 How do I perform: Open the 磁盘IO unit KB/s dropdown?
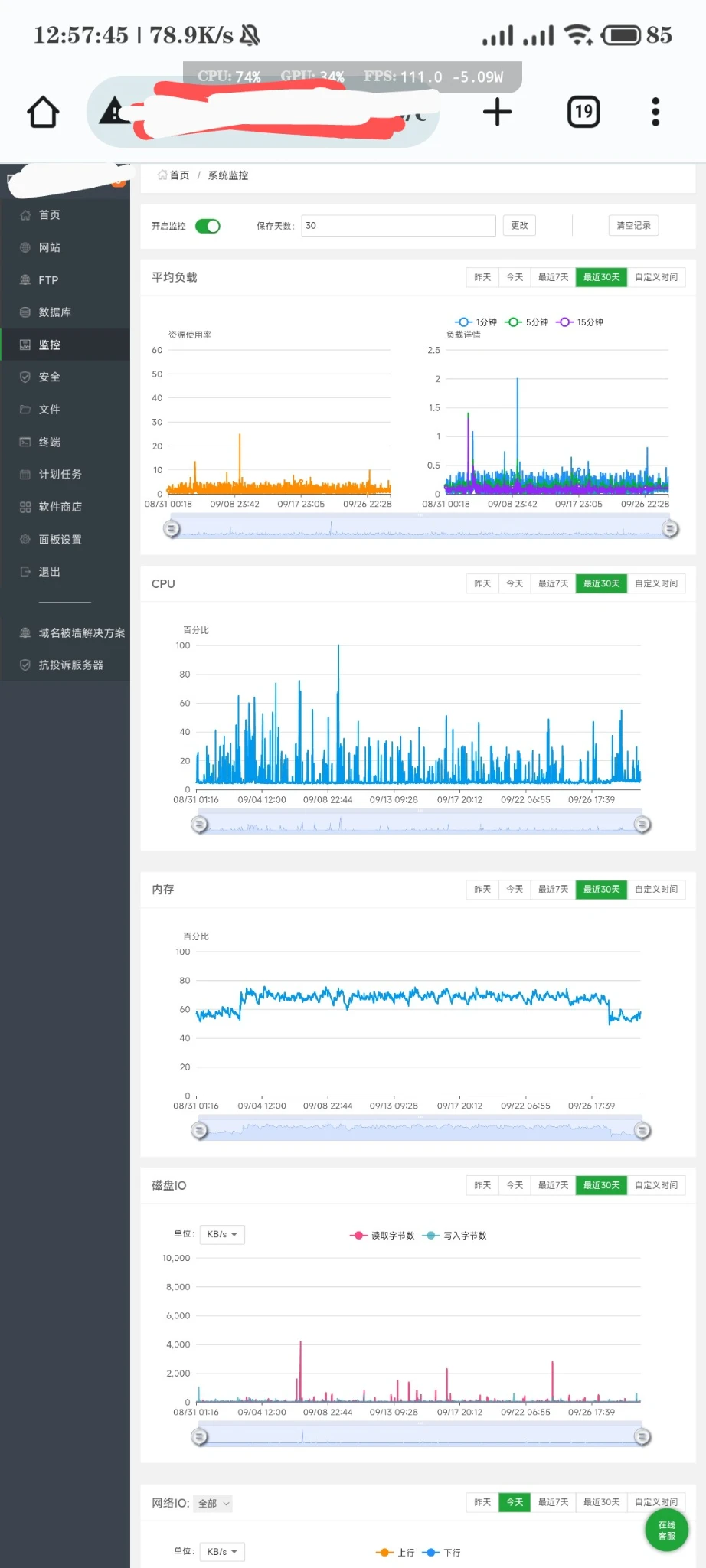222,1234
